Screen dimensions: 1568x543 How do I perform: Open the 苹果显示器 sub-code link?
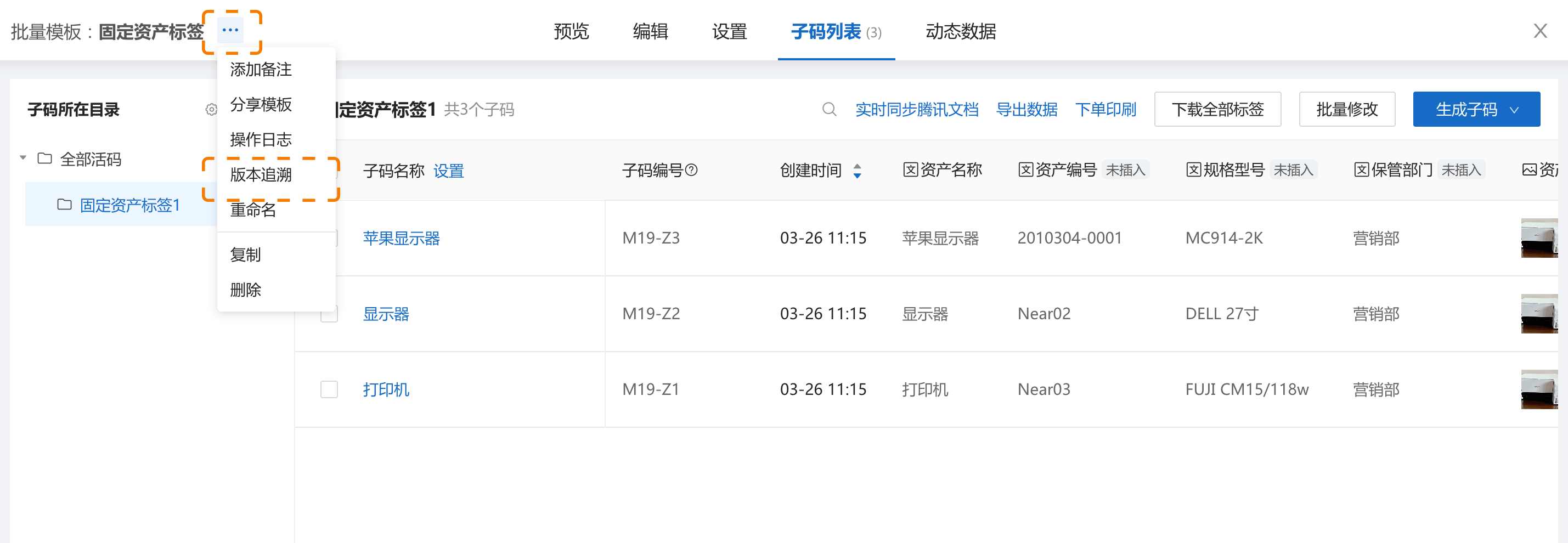401,238
